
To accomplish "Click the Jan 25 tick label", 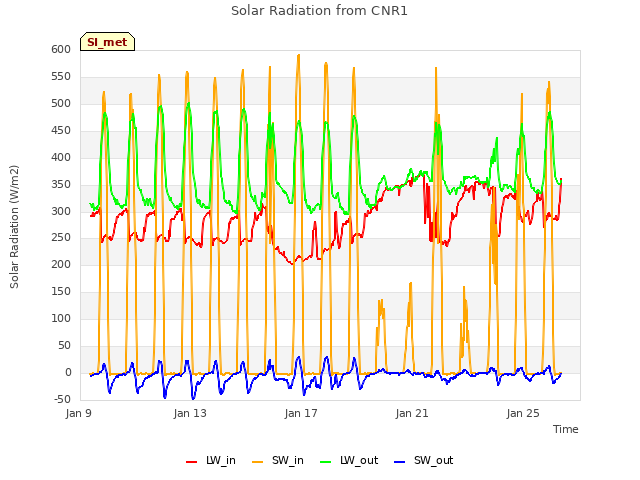I will [x=523, y=413].
